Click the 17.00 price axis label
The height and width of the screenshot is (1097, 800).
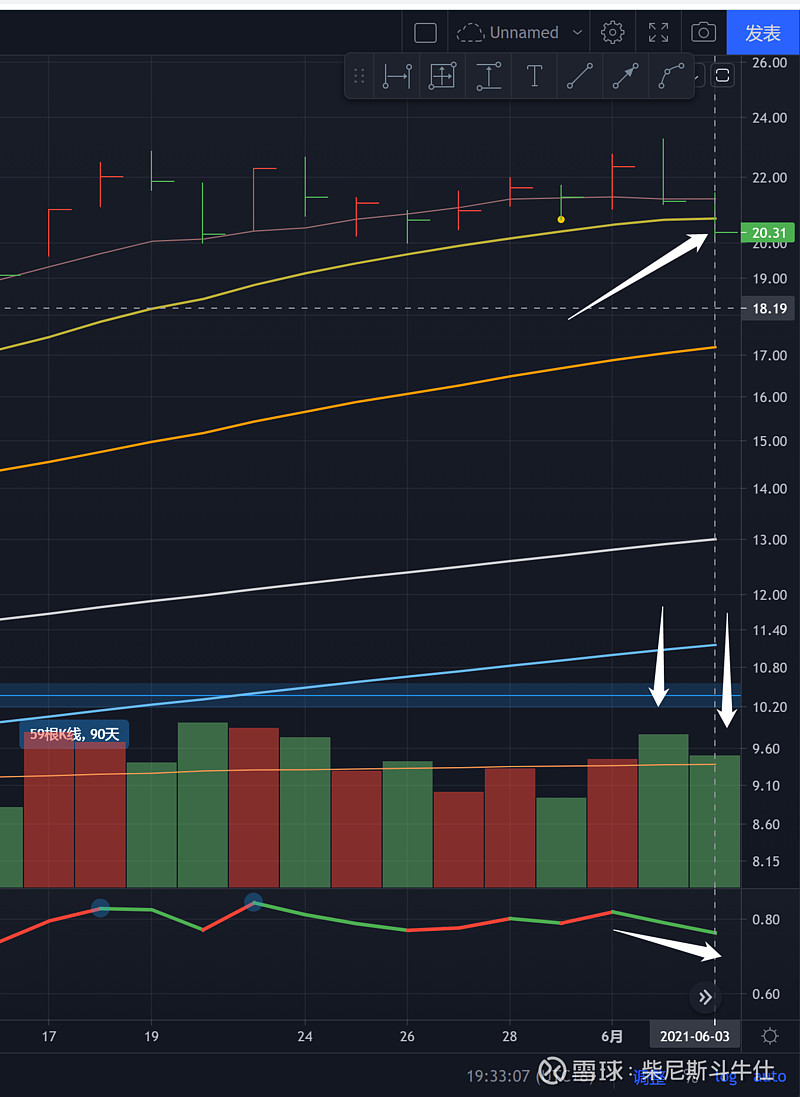point(769,355)
